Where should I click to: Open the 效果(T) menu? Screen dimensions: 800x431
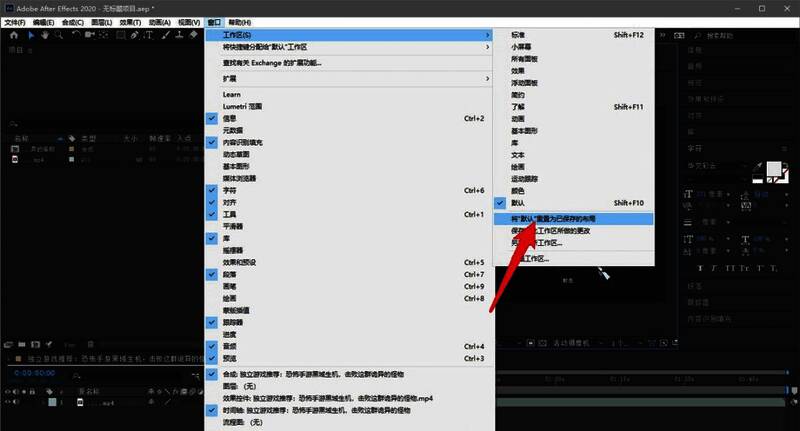tap(130, 22)
